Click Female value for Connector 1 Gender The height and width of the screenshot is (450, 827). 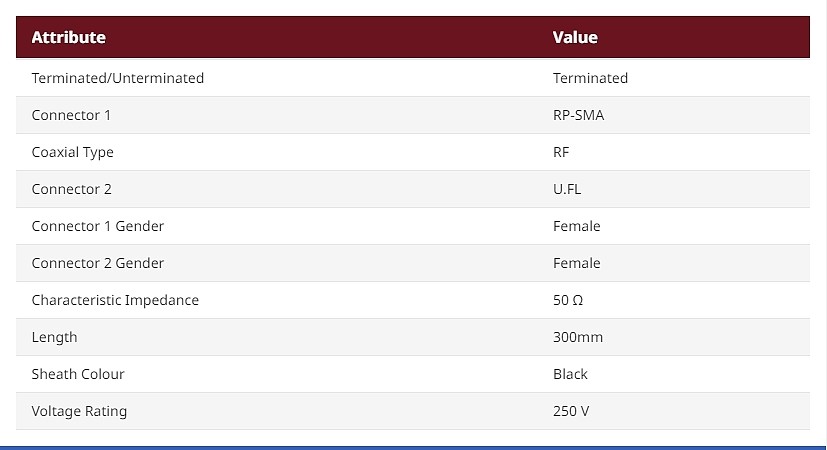[576, 226]
